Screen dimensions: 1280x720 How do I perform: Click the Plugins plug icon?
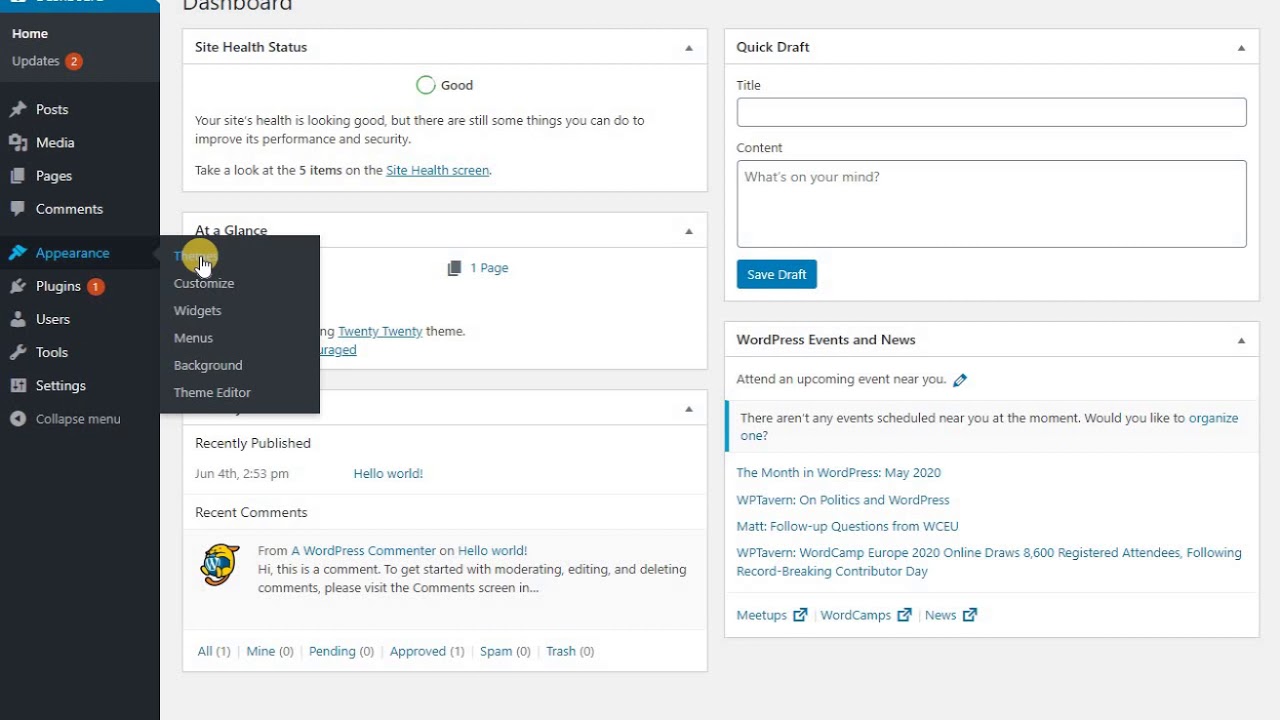point(18,286)
